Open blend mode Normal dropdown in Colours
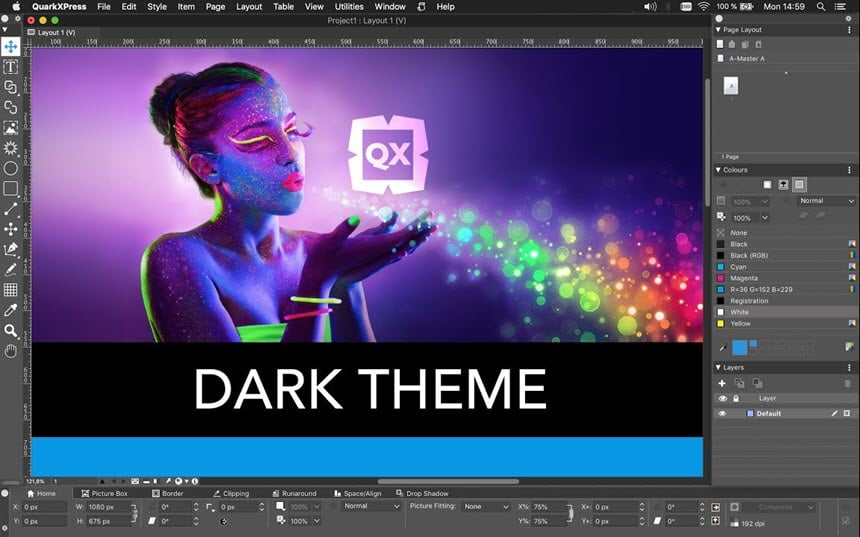 click(827, 201)
